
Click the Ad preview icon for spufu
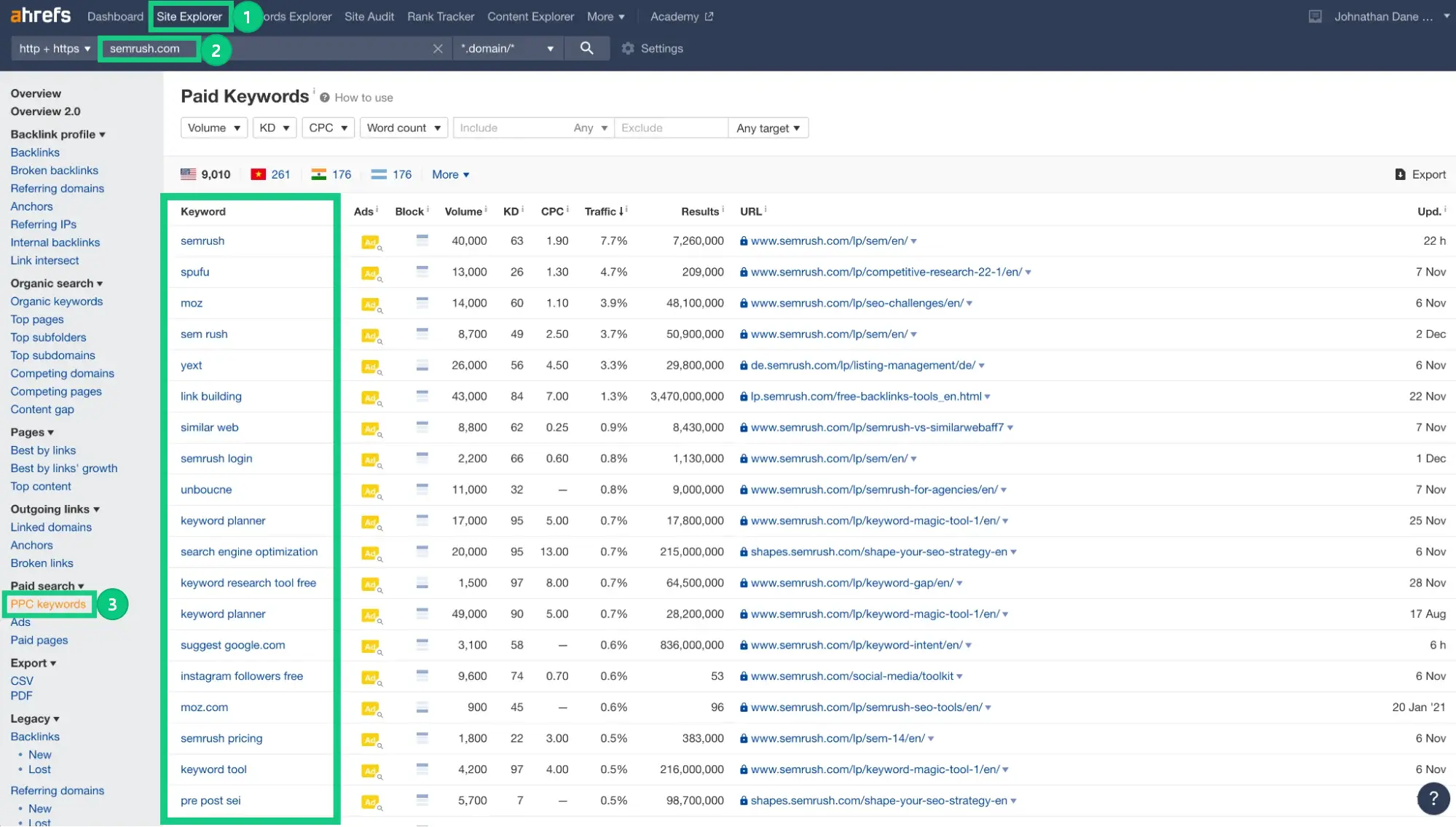pyautogui.click(x=371, y=274)
